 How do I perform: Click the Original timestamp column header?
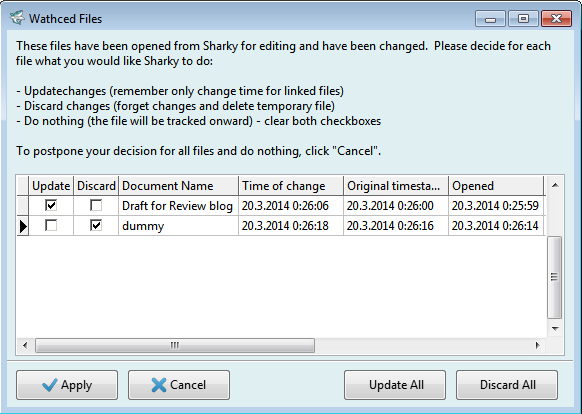click(396, 186)
